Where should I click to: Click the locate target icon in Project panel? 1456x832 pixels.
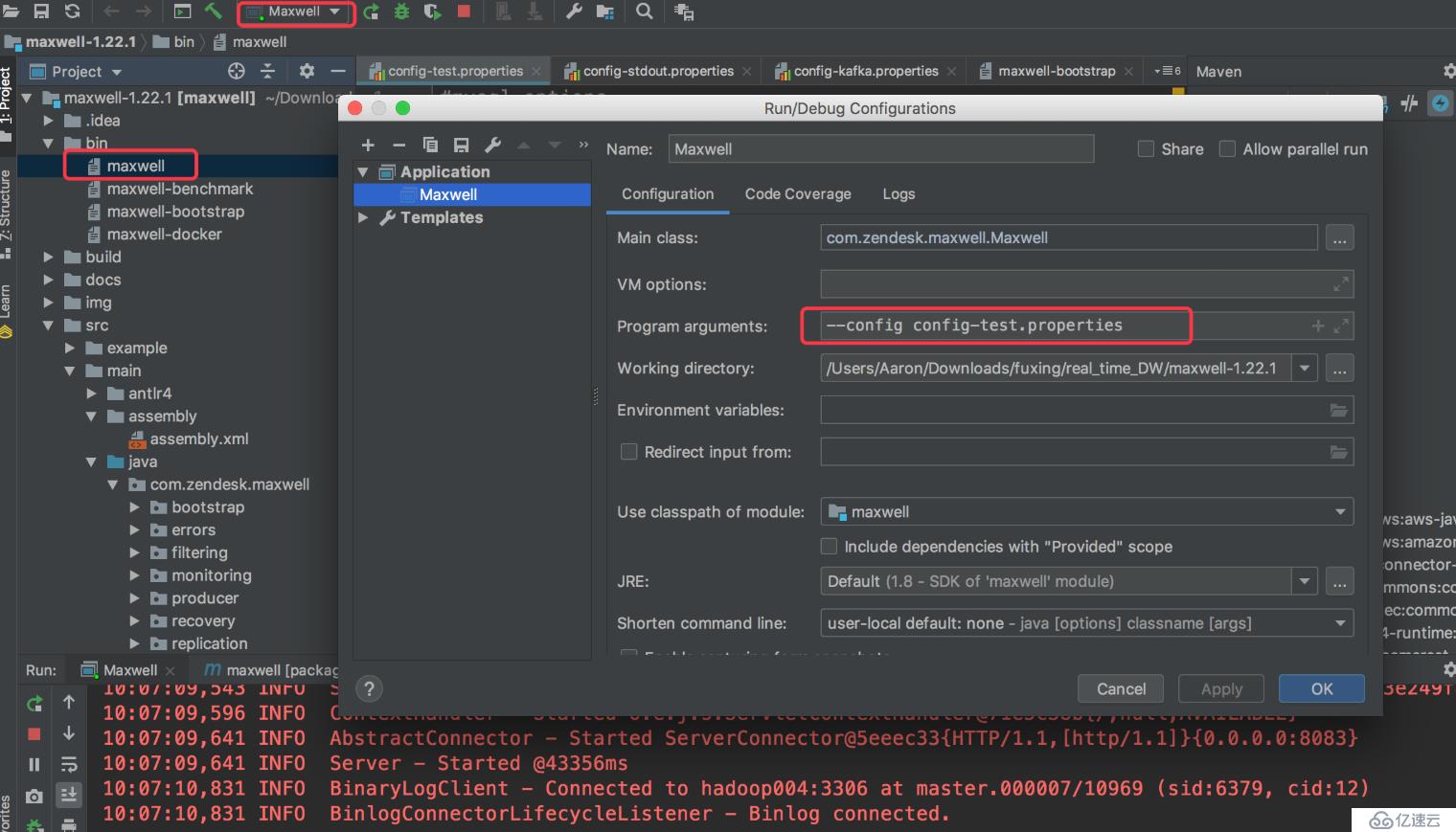tap(237, 71)
